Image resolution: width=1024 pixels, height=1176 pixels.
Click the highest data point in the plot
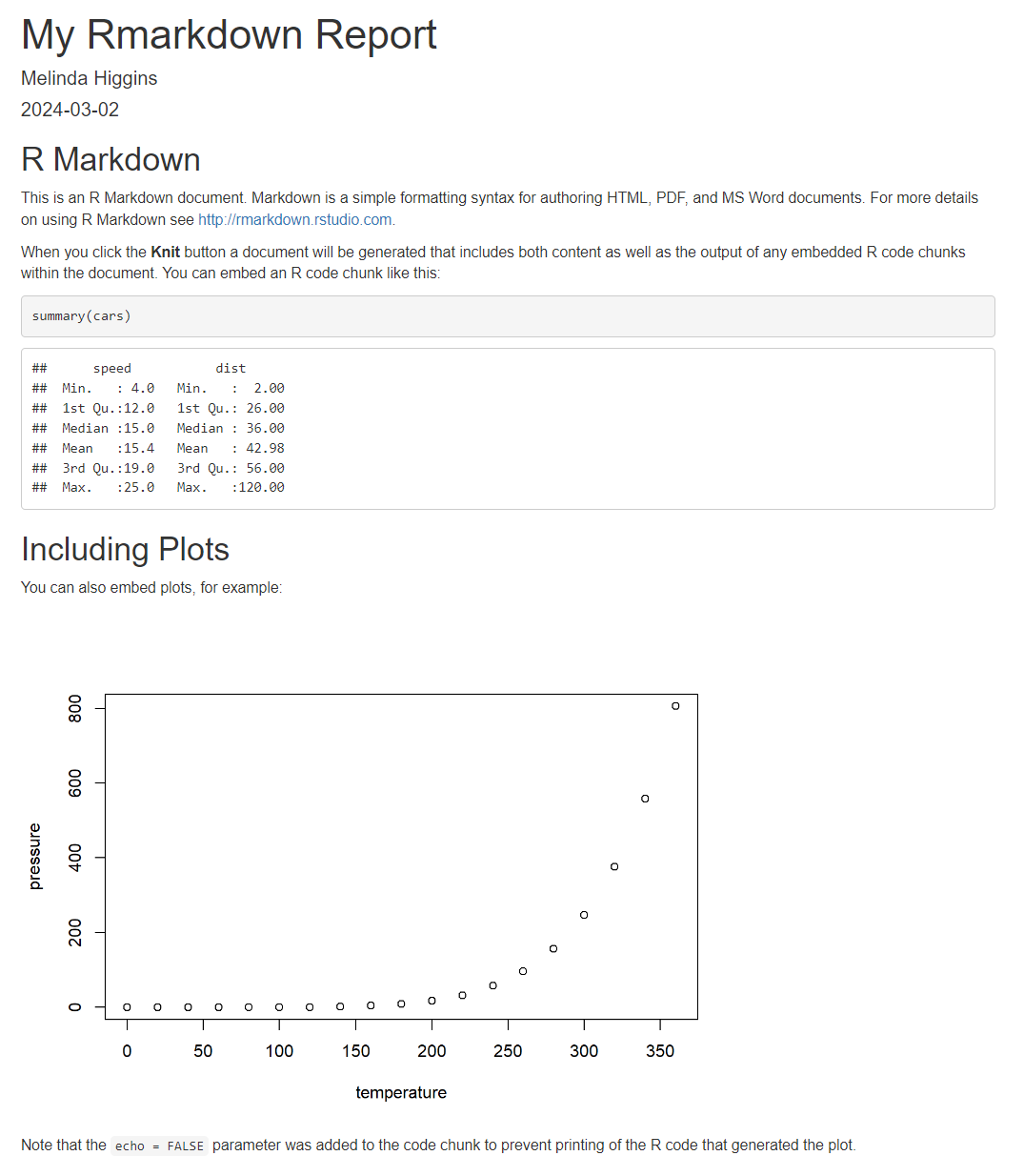click(x=675, y=706)
